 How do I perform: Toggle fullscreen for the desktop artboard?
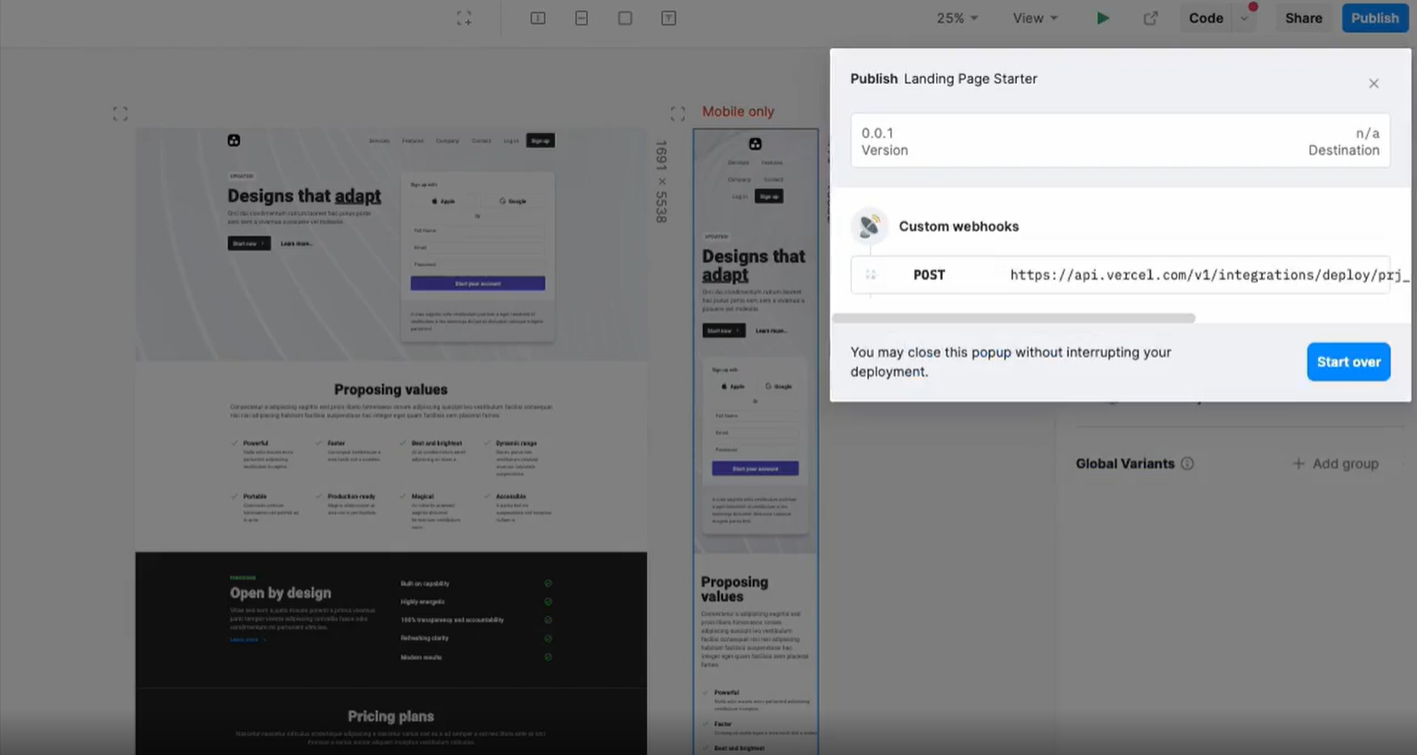[120, 114]
